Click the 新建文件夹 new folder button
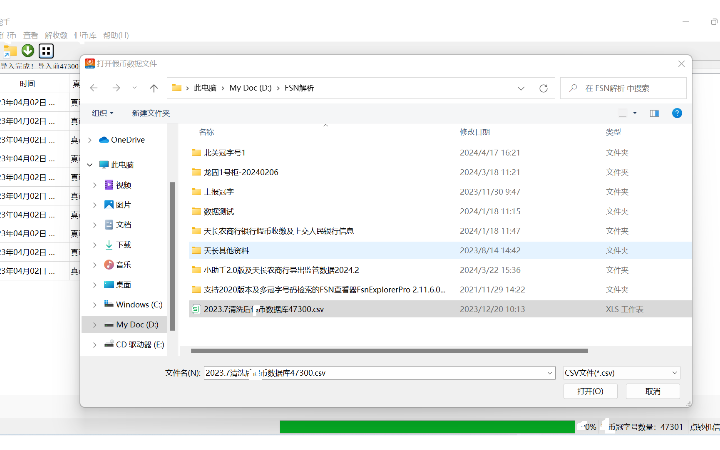Viewport: 720px width, 450px height. click(x=151, y=113)
